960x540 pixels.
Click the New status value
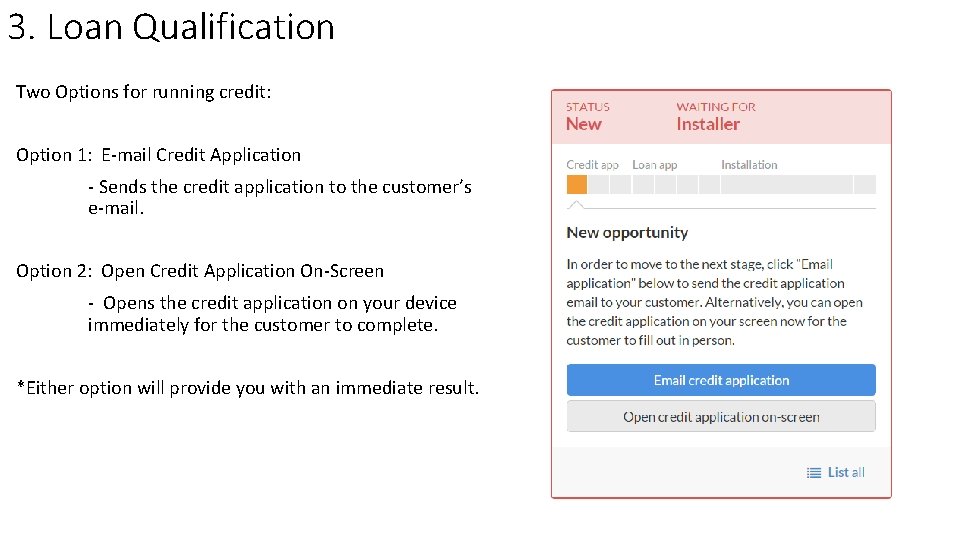tap(584, 124)
